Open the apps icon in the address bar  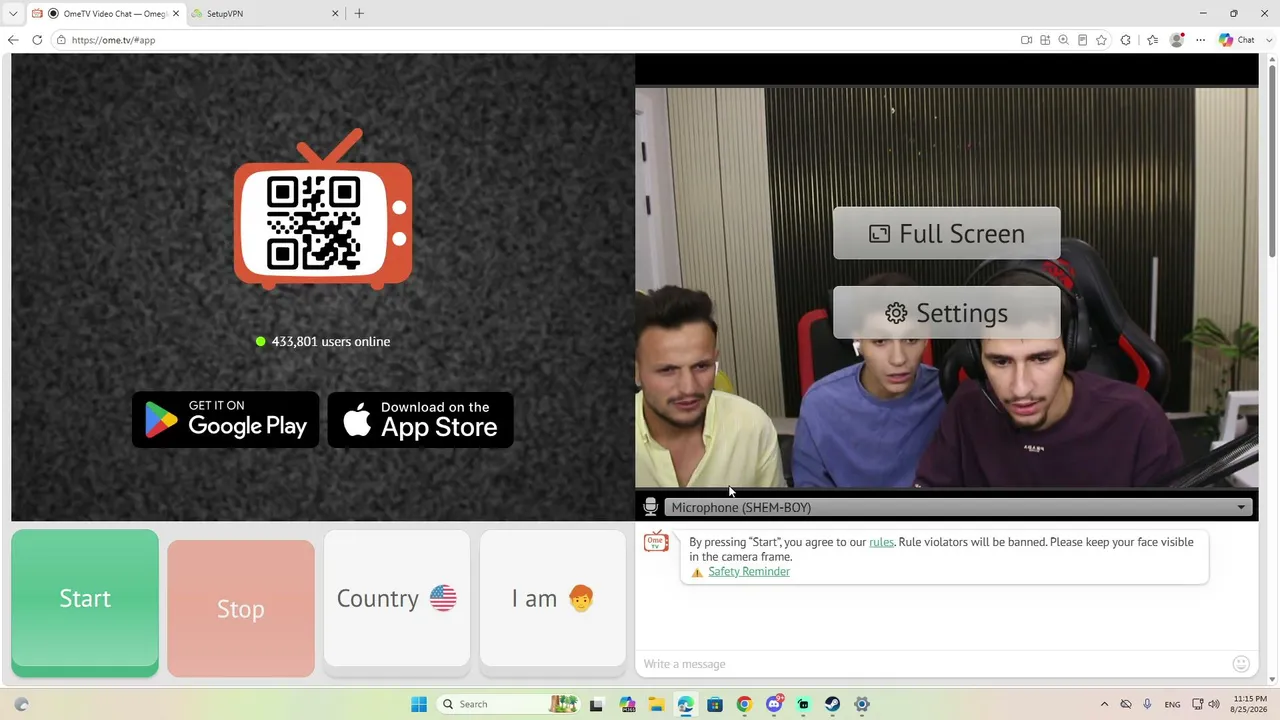pyautogui.click(x=1045, y=40)
